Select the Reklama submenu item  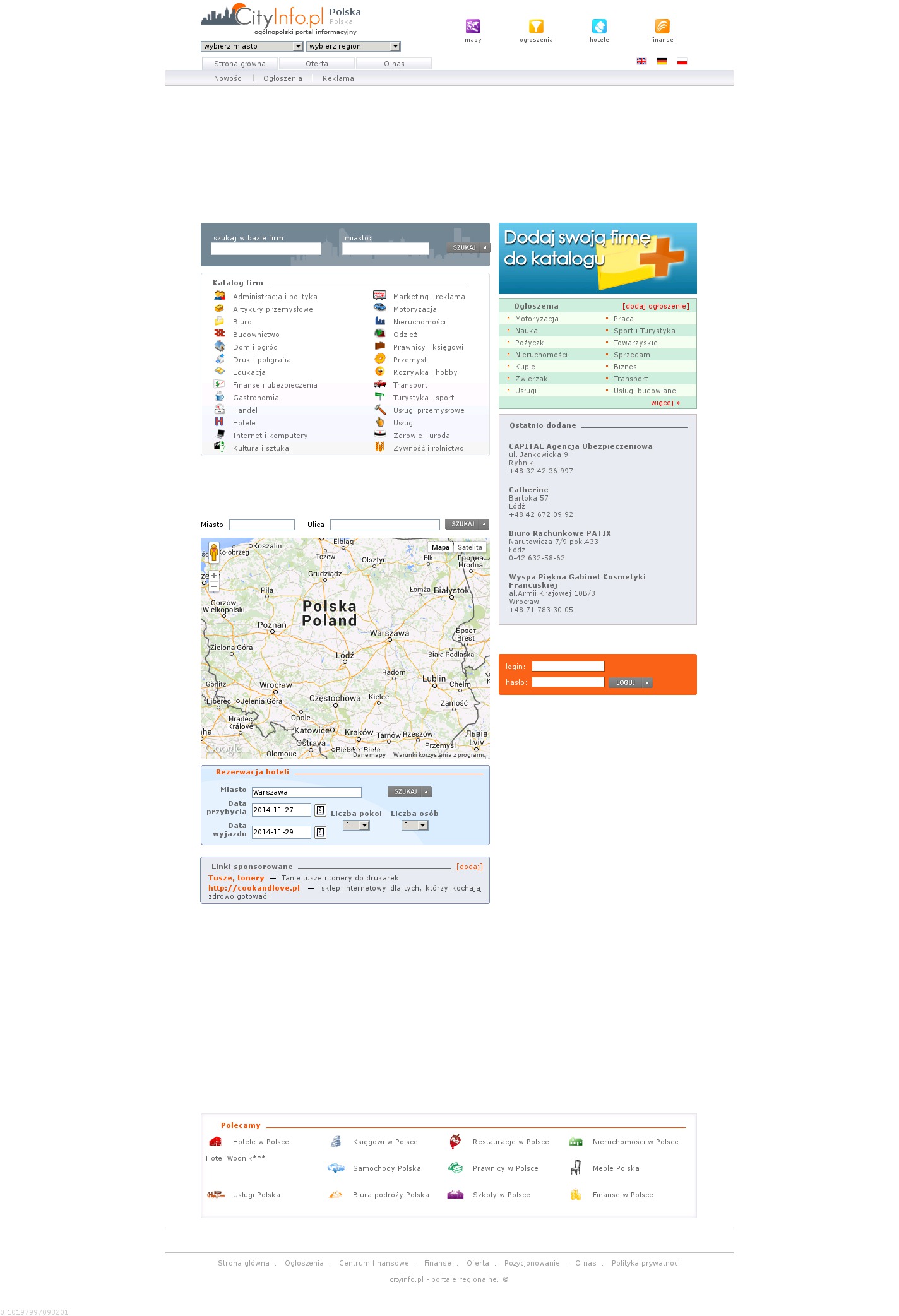(338, 78)
